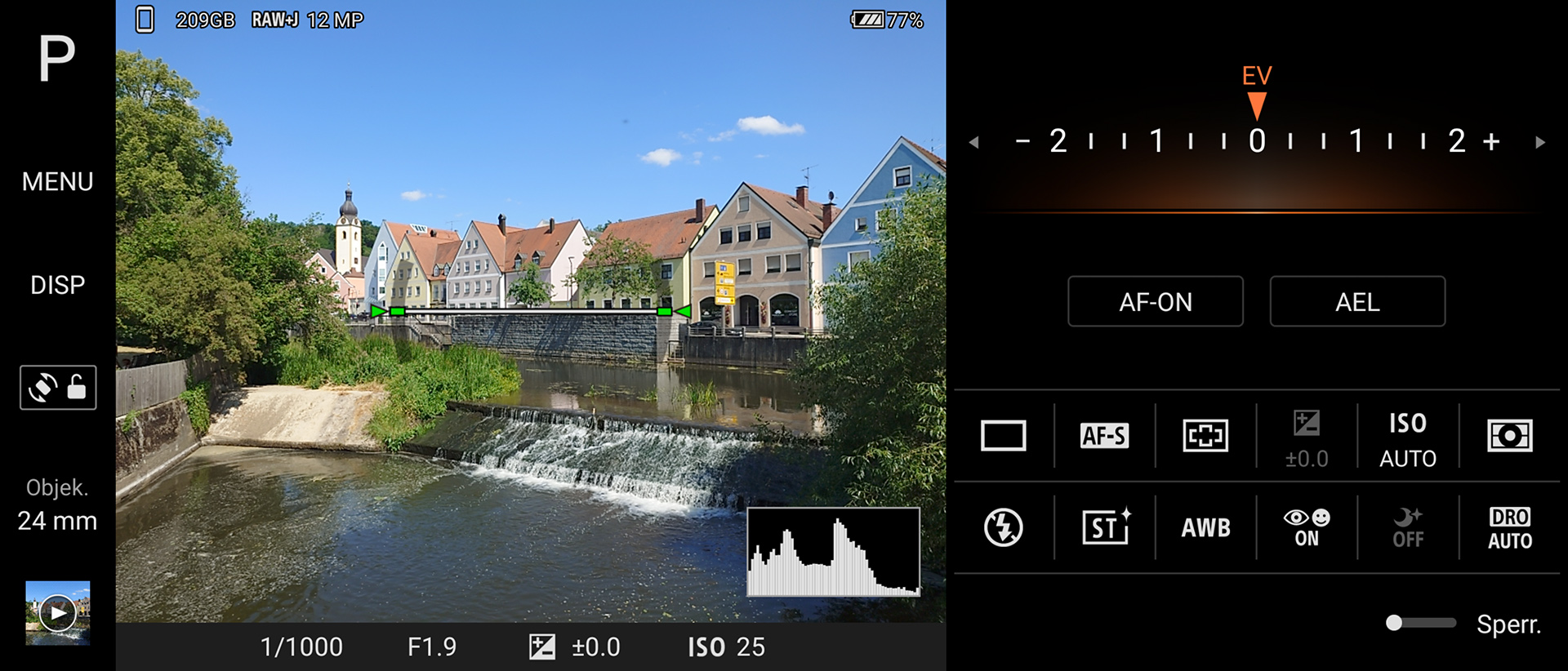
Task: Open DRO AUTO dynamic range setting
Action: coord(1509,527)
